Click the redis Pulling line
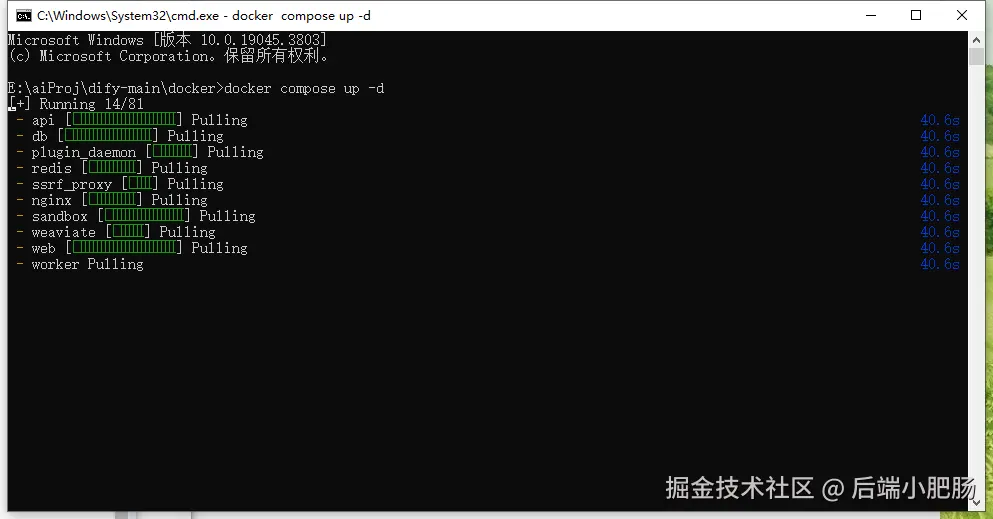The image size is (993, 519). tap(112, 168)
